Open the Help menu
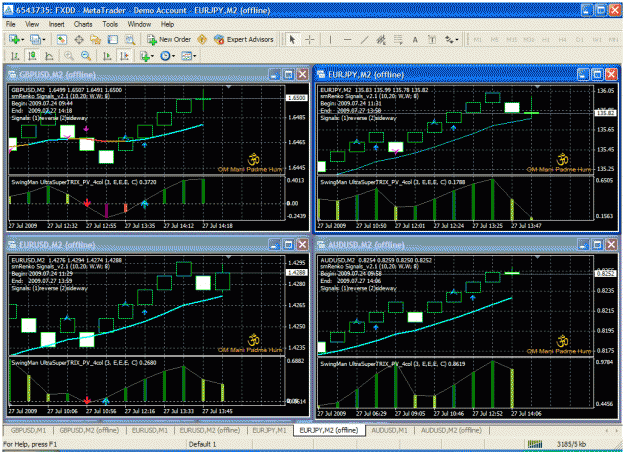The image size is (625, 452). click(167, 24)
